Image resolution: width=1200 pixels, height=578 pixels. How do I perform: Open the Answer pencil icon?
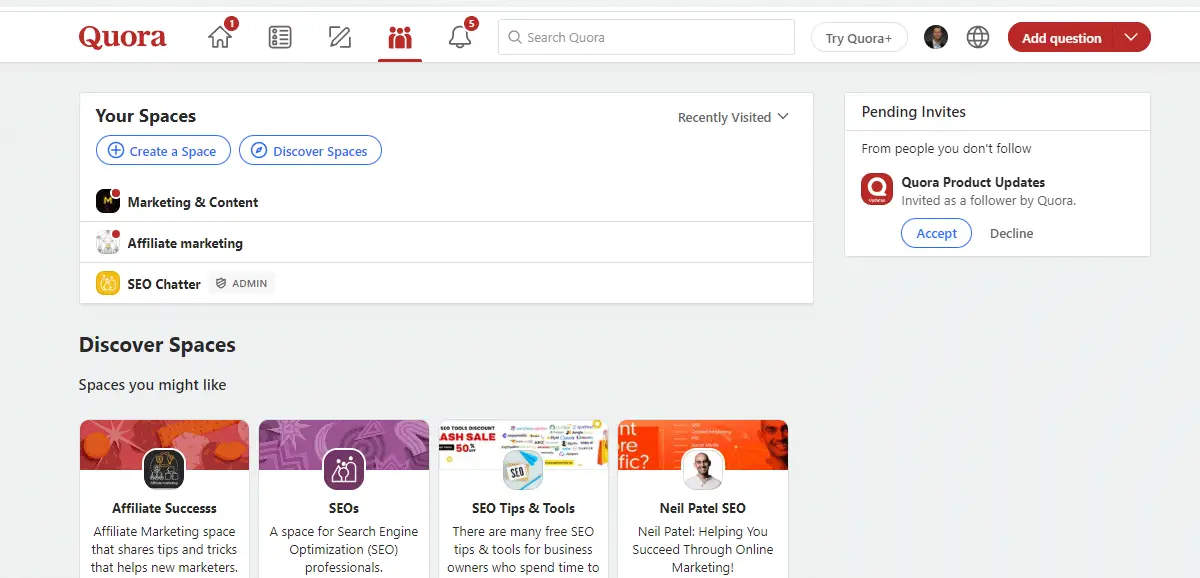tap(340, 38)
